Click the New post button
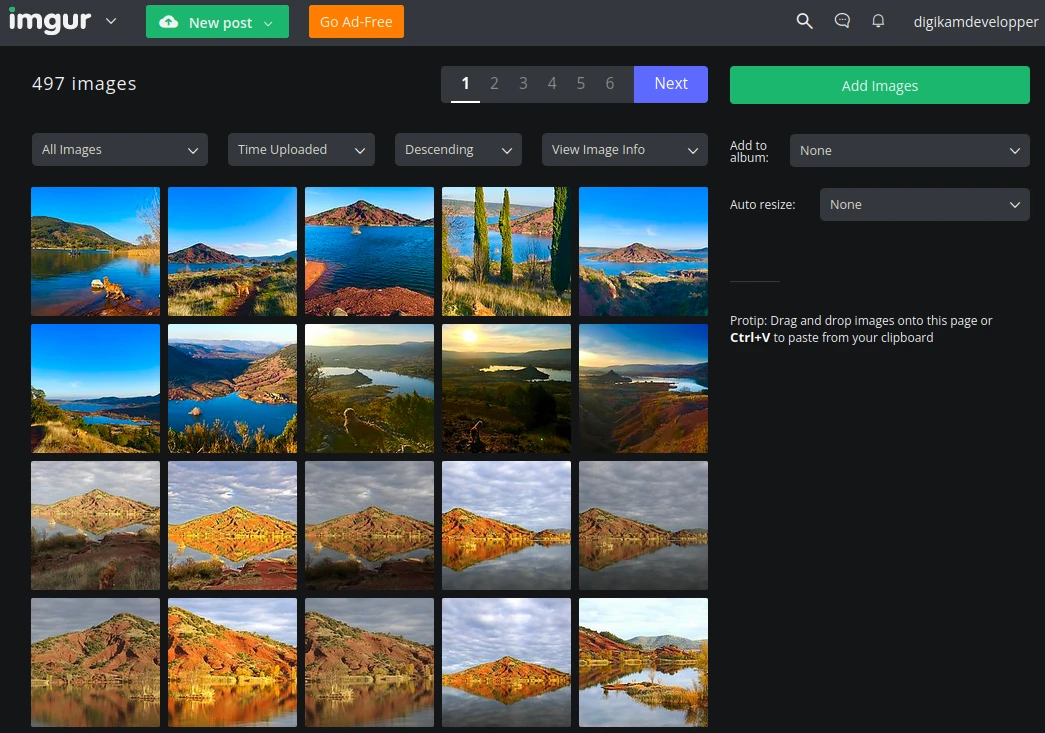 [217, 22]
